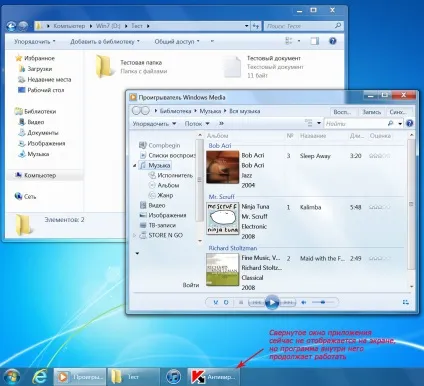This screenshot has height=386, width=424.
Task: Skip to next track in Media Player
Action: point(287,303)
